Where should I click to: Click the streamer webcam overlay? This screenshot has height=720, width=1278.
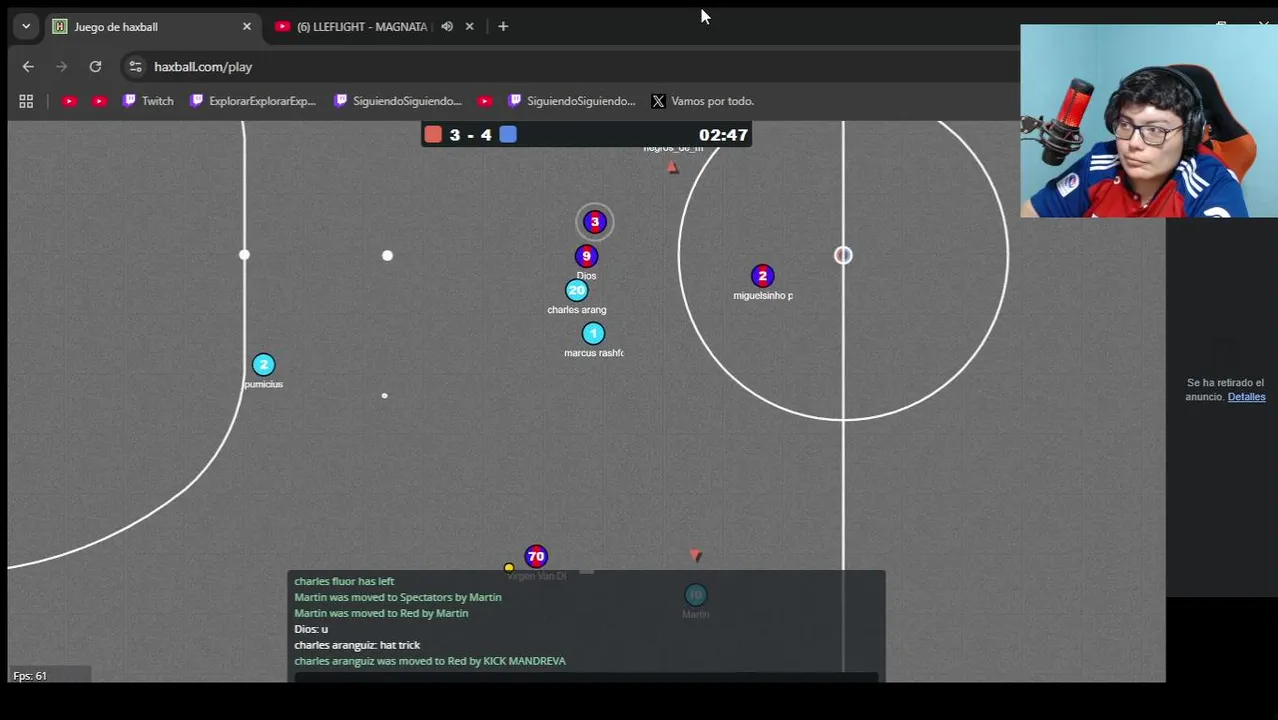tap(1149, 121)
